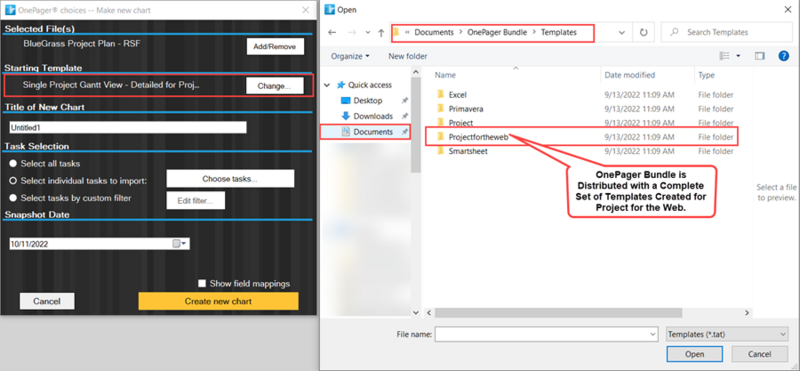
Task: Click the Up one level arrow
Action: 381,33
